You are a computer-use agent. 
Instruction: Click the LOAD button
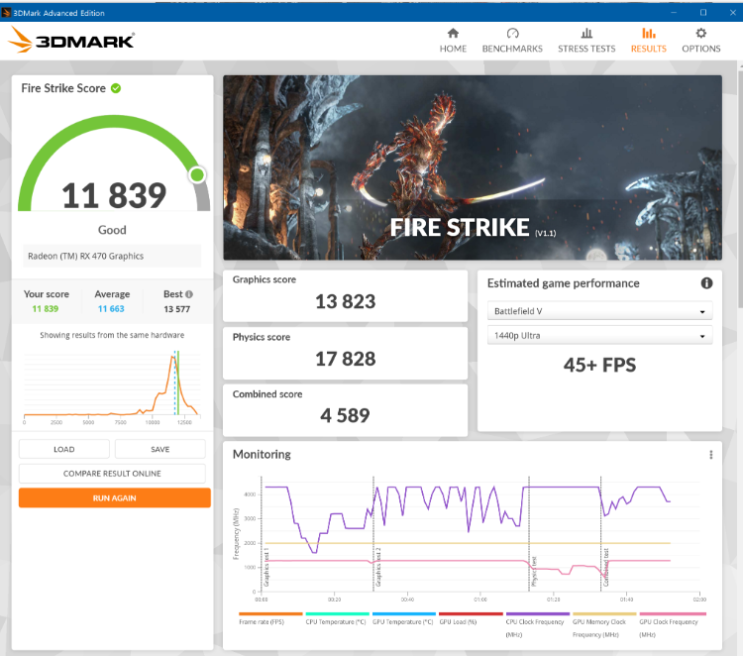tap(64, 449)
